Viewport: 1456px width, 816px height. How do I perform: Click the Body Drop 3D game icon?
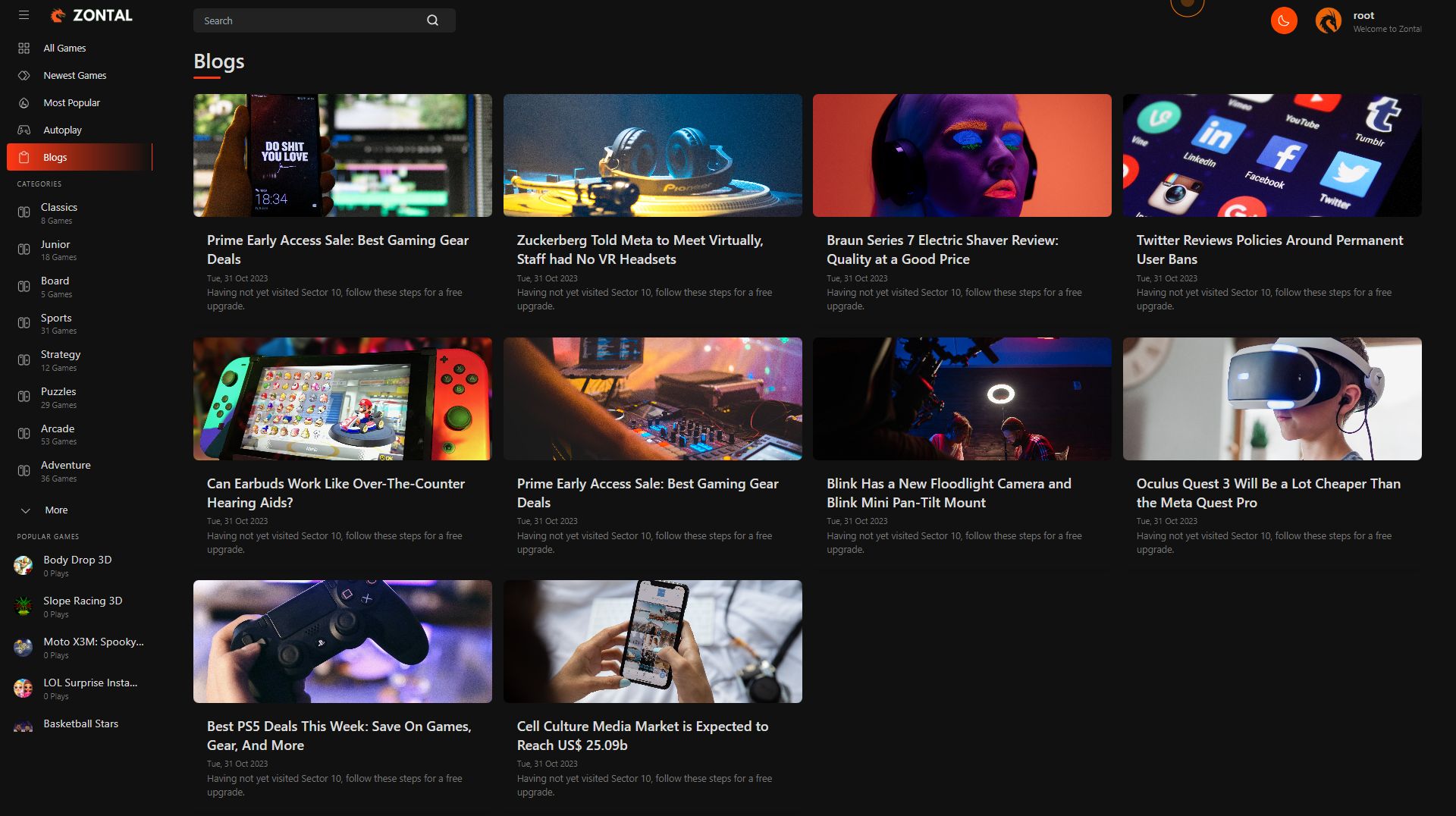pyautogui.click(x=23, y=565)
